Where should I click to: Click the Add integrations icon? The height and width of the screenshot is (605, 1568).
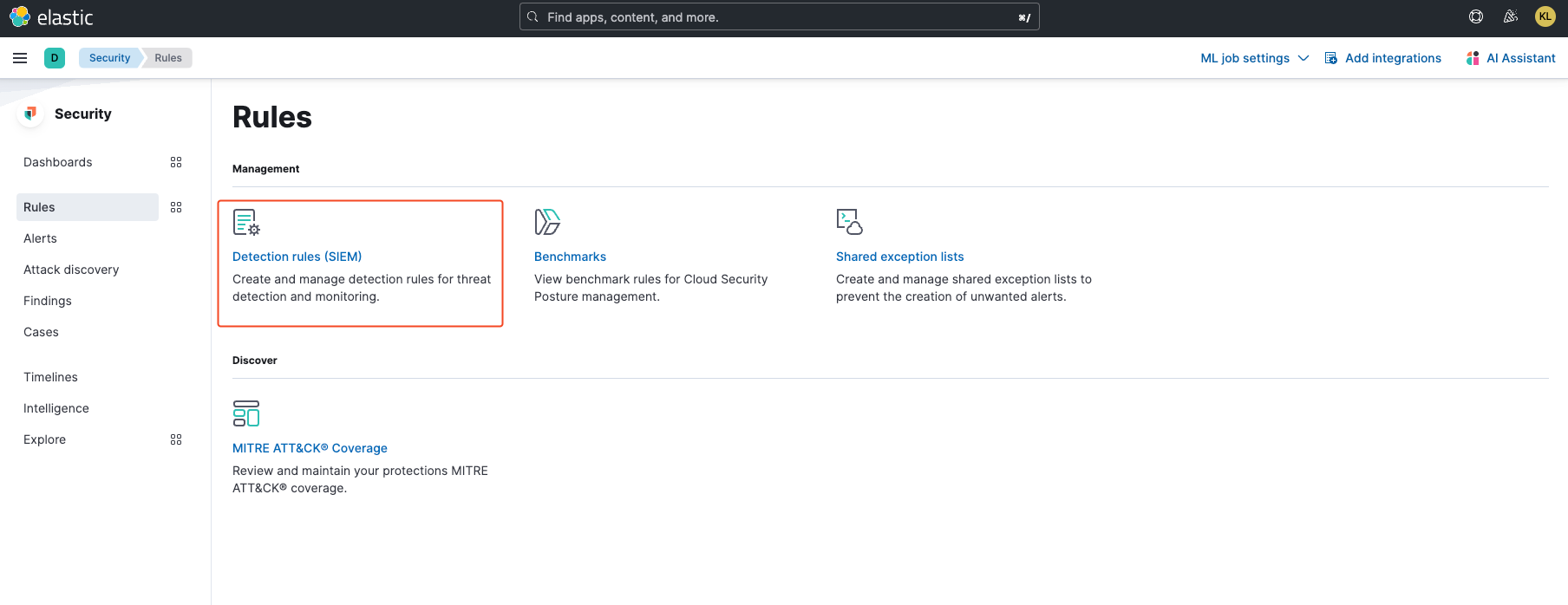(1331, 58)
